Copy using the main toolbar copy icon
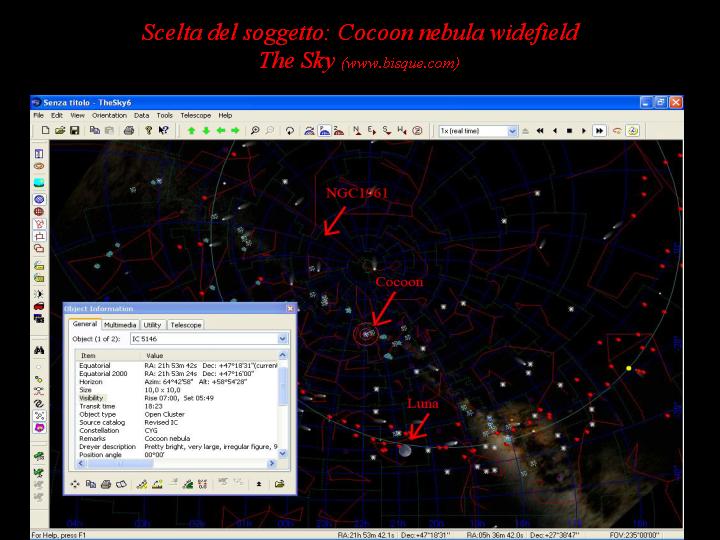The height and width of the screenshot is (540, 720). [x=95, y=130]
